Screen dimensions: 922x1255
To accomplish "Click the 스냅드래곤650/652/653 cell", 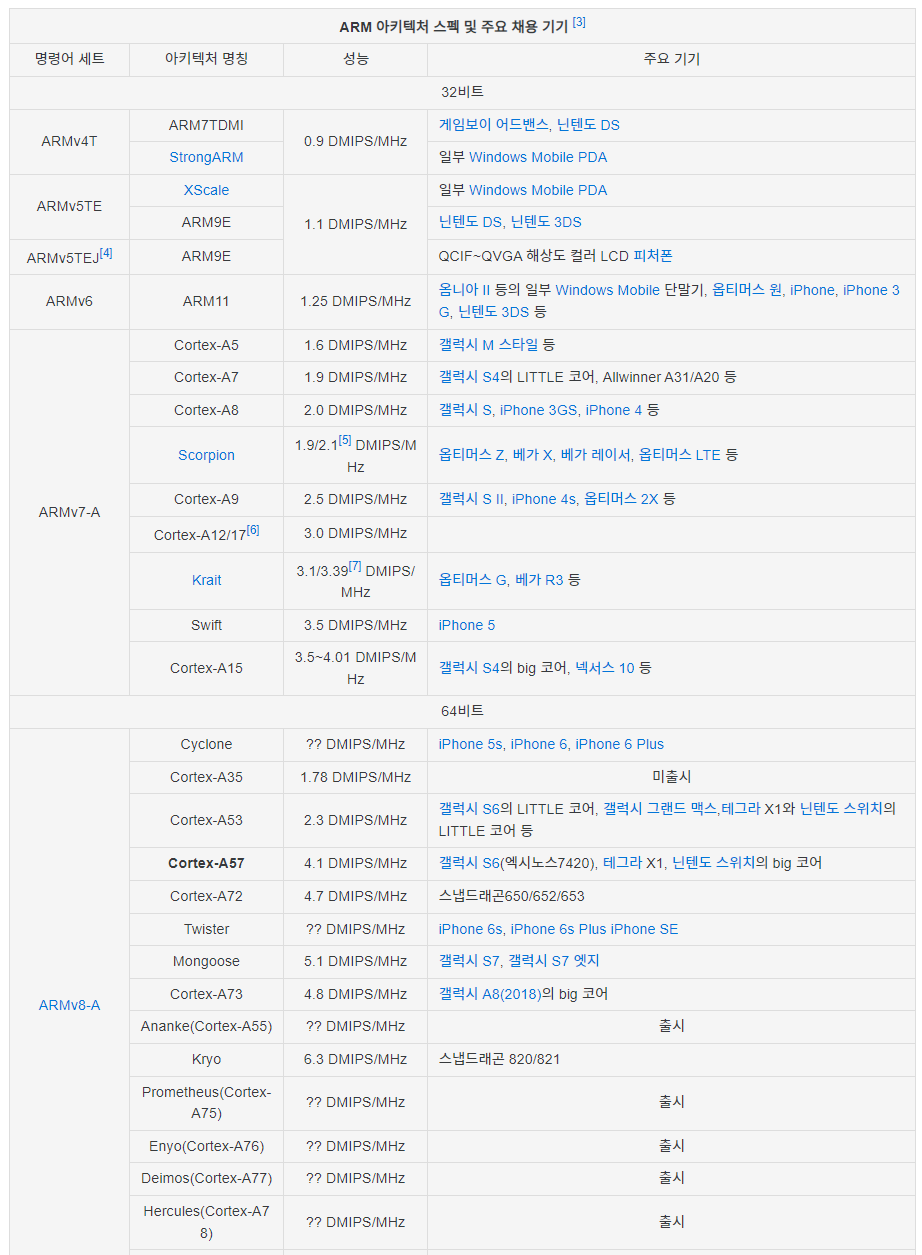I will point(671,896).
